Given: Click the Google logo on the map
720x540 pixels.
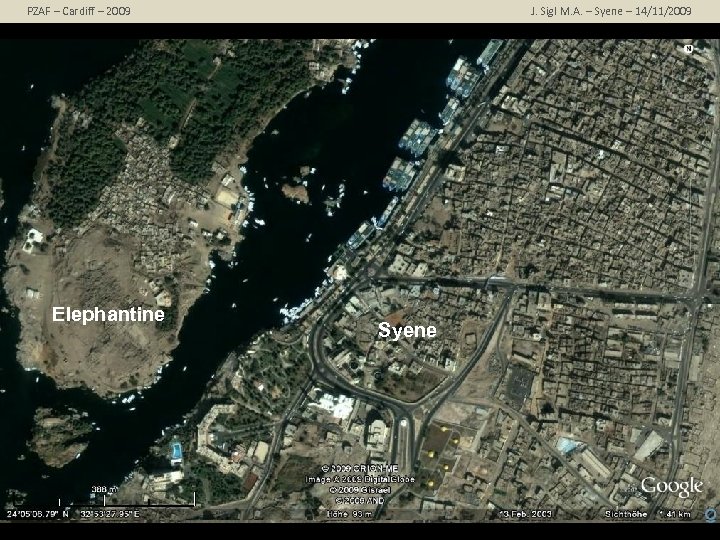Looking at the screenshot, I should 672,488.
